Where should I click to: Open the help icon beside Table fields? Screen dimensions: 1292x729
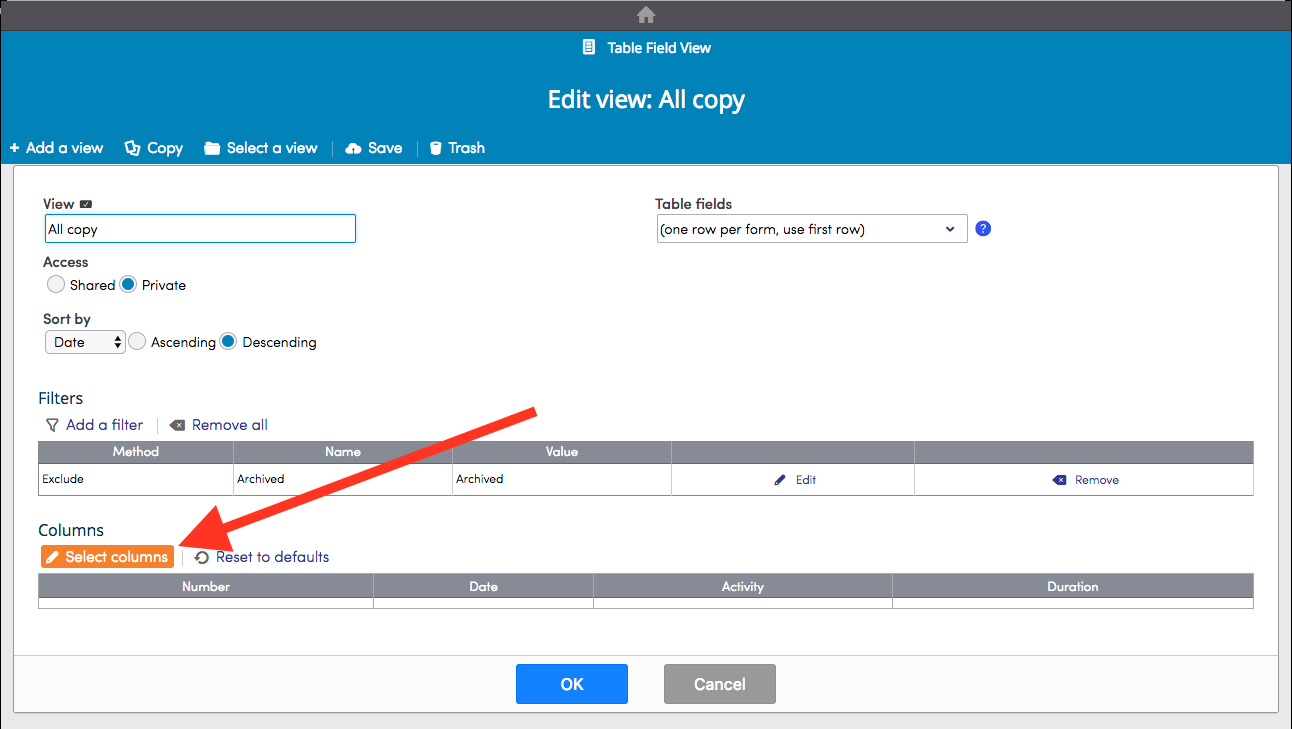click(982, 228)
